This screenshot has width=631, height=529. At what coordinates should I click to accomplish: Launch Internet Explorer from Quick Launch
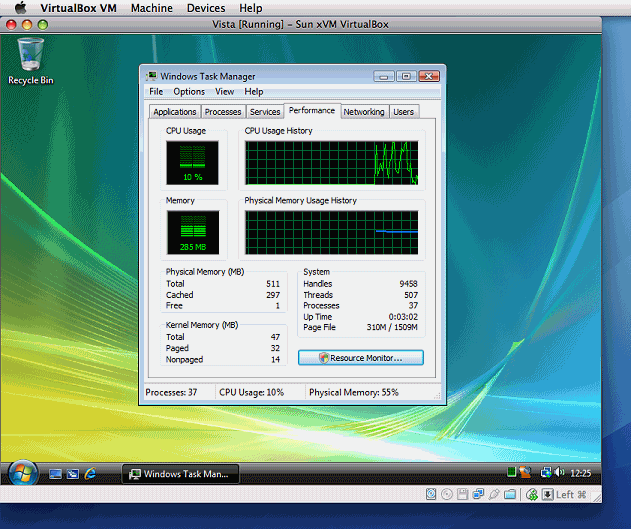tap(90, 473)
